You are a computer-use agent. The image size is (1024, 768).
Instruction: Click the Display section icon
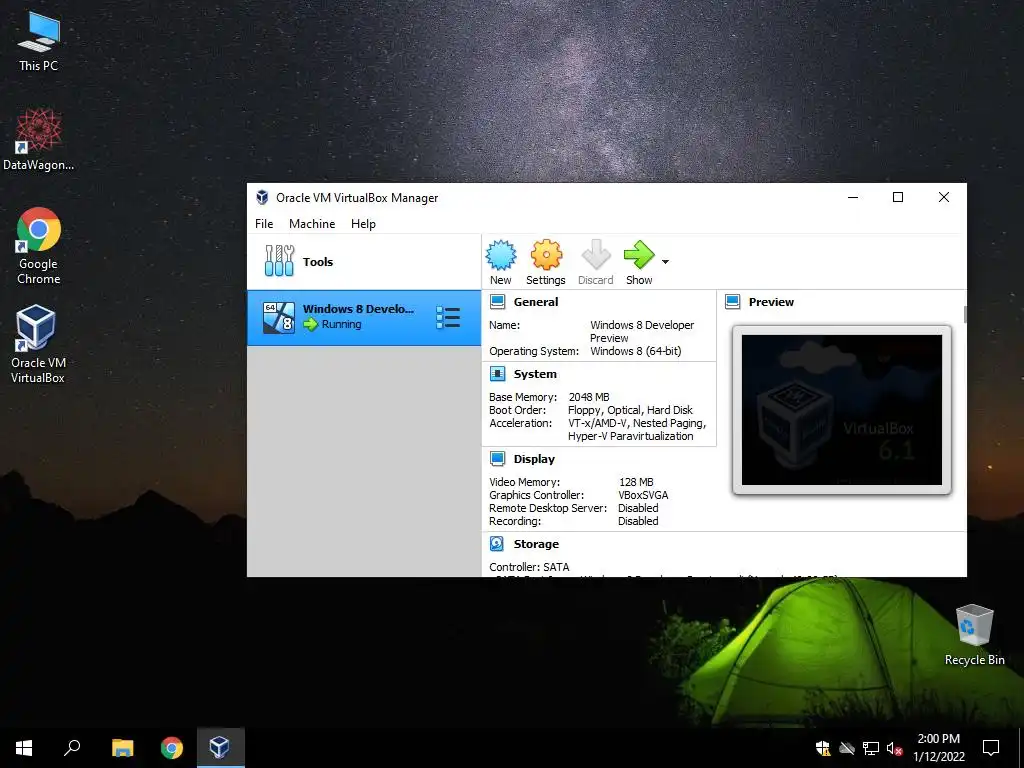(498, 458)
